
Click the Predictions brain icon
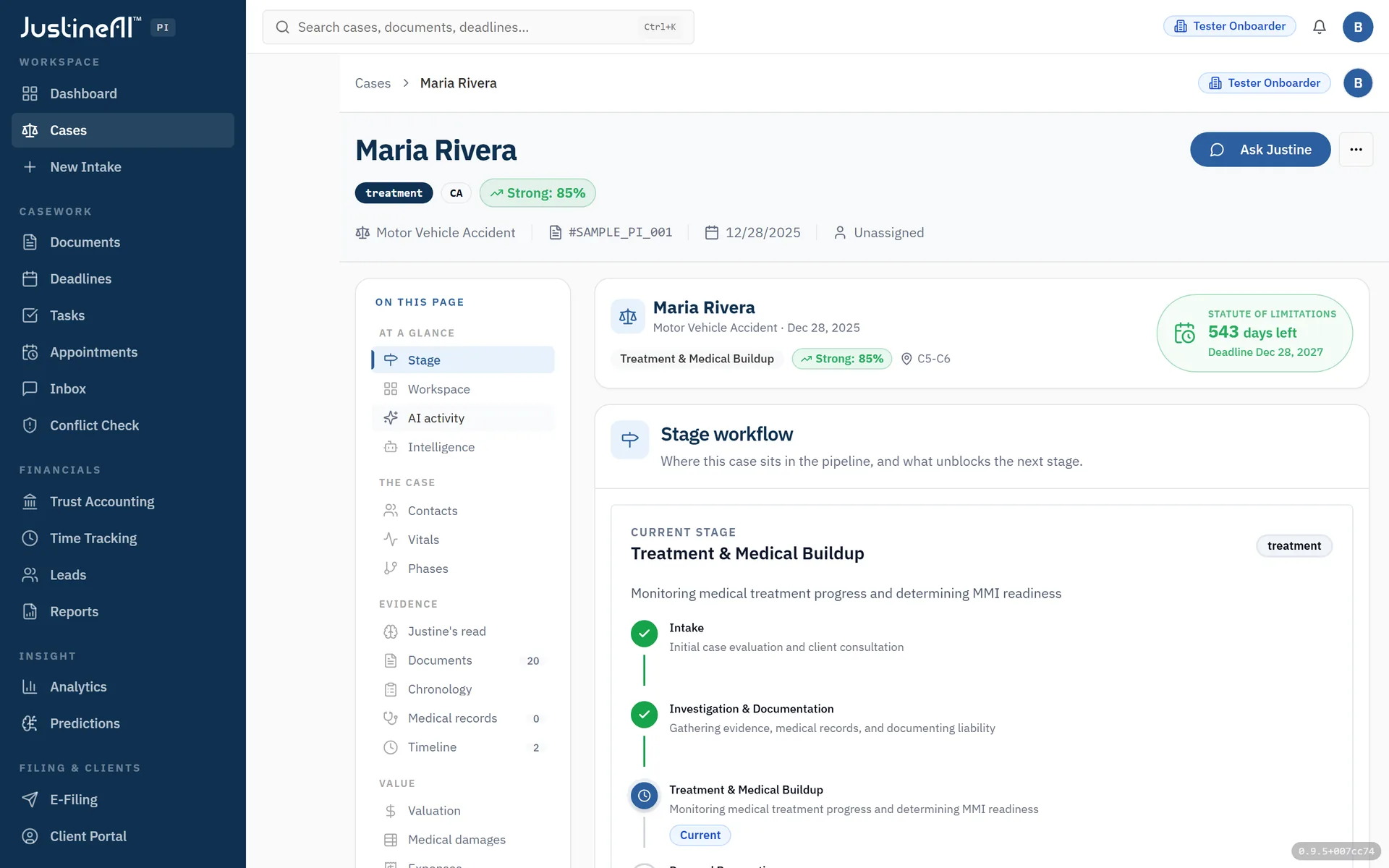click(30, 723)
